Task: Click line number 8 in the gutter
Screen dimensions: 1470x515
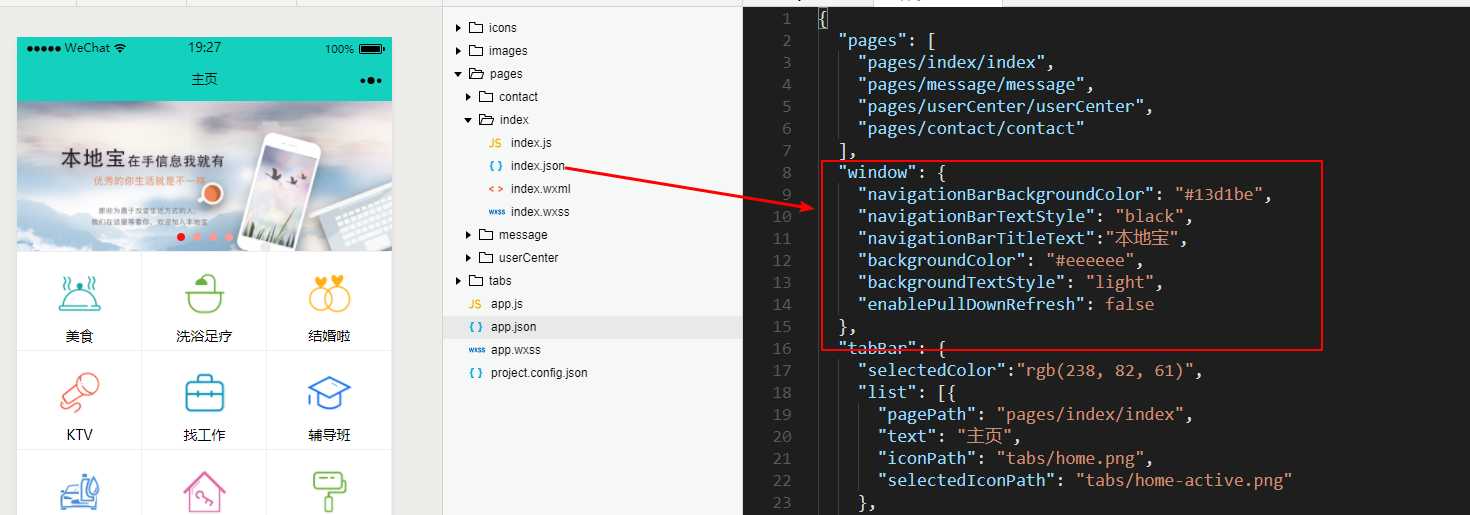Action: [x=786, y=172]
